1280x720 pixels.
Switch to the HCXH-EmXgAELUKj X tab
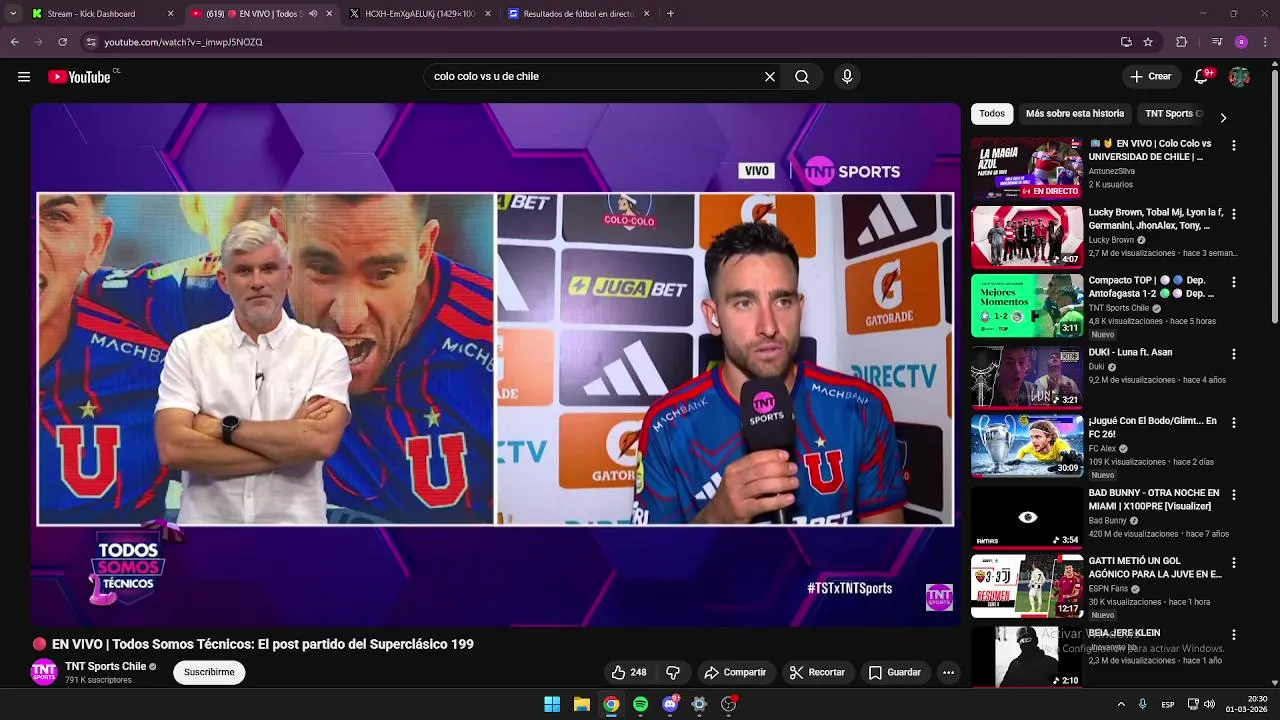pyautogui.click(x=420, y=14)
